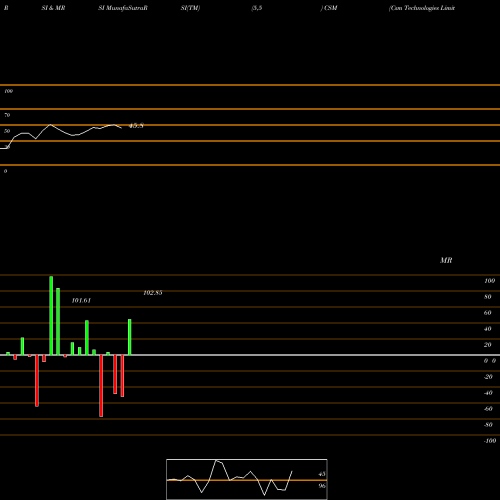The height and width of the screenshot is (500, 500).
Task: Click the CSM symbol header text
Action: click(x=329, y=8)
